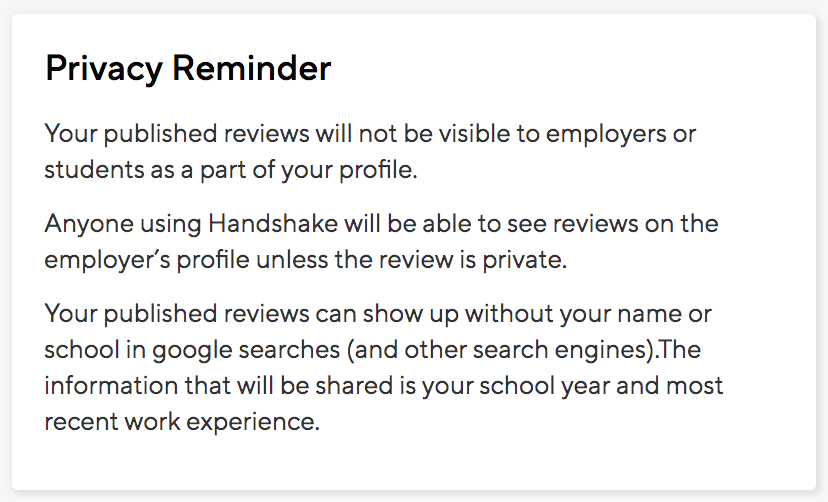Click the first paragraph about published reviews visibility
This screenshot has width=828, height=502.
click(x=370, y=151)
